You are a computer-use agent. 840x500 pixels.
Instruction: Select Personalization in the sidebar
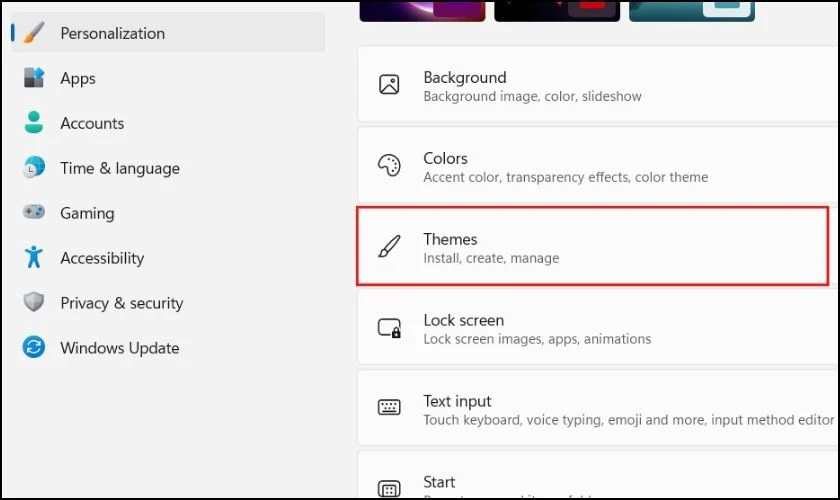point(168,33)
